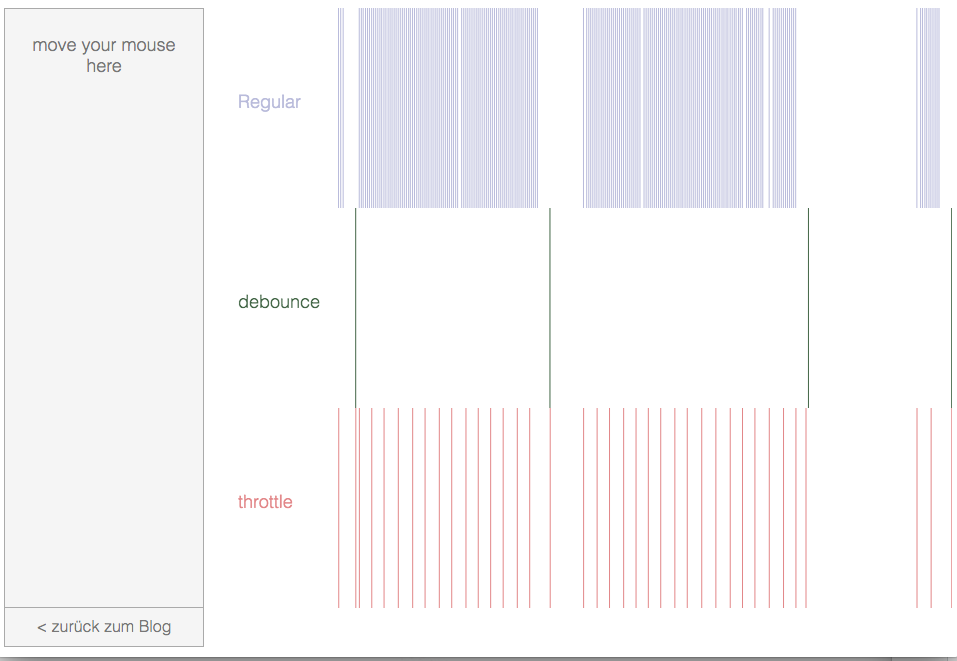Open the "< zurück zum Blog" link
This screenshot has width=957, height=661.
coord(104,627)
